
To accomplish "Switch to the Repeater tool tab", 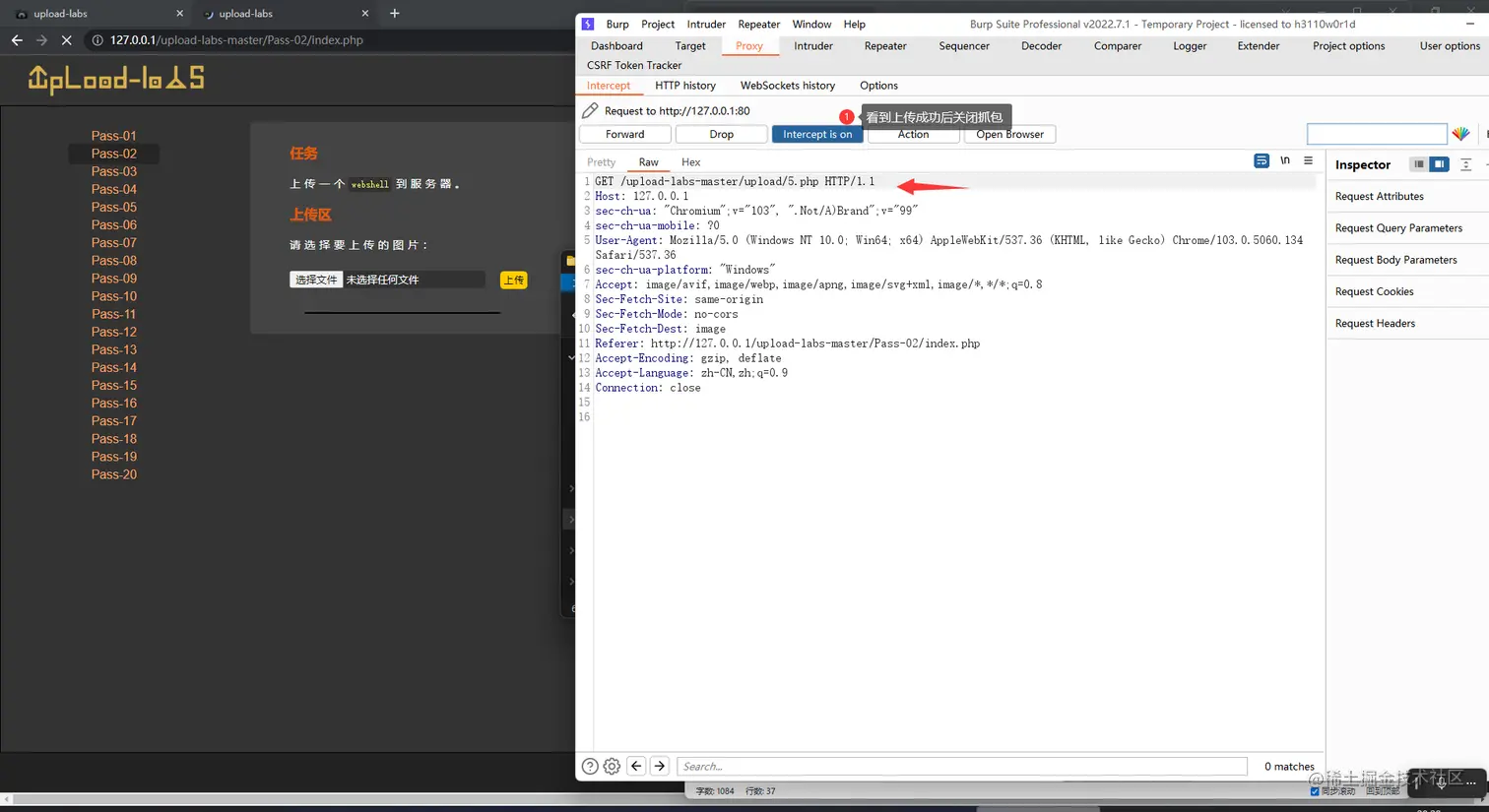I will [x=885, y=45].
